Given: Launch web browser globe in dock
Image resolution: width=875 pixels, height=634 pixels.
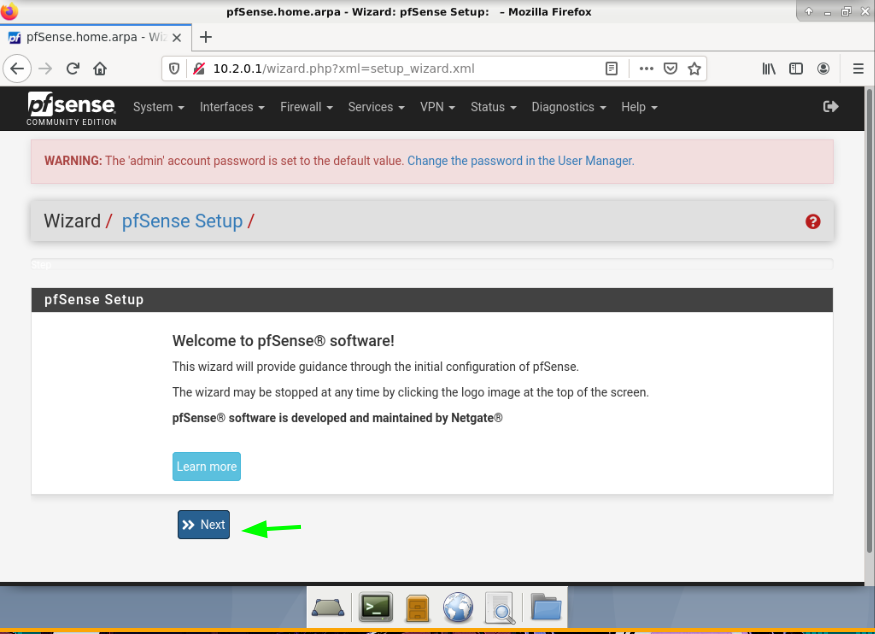Looking at the screenshot, I should click(x=458, y=607).
